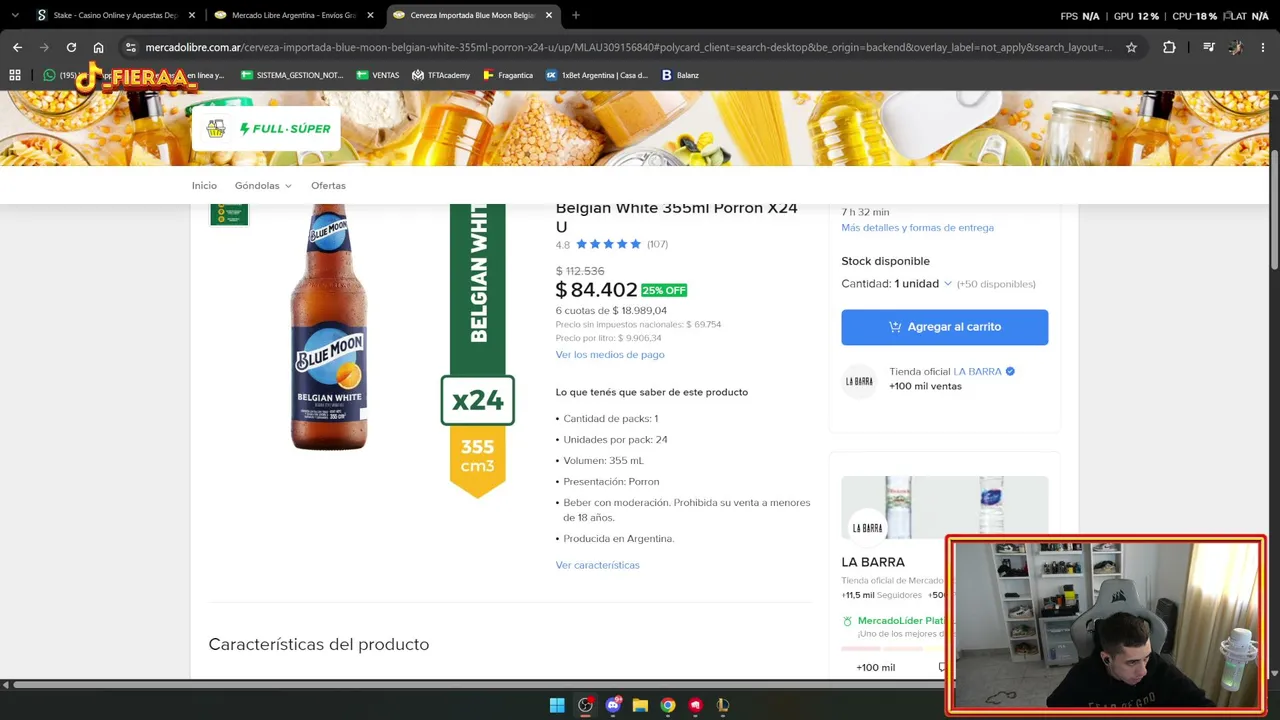Close the Stake Casino tab
The image size is (1280, 720).
click(x=192, y=15)
